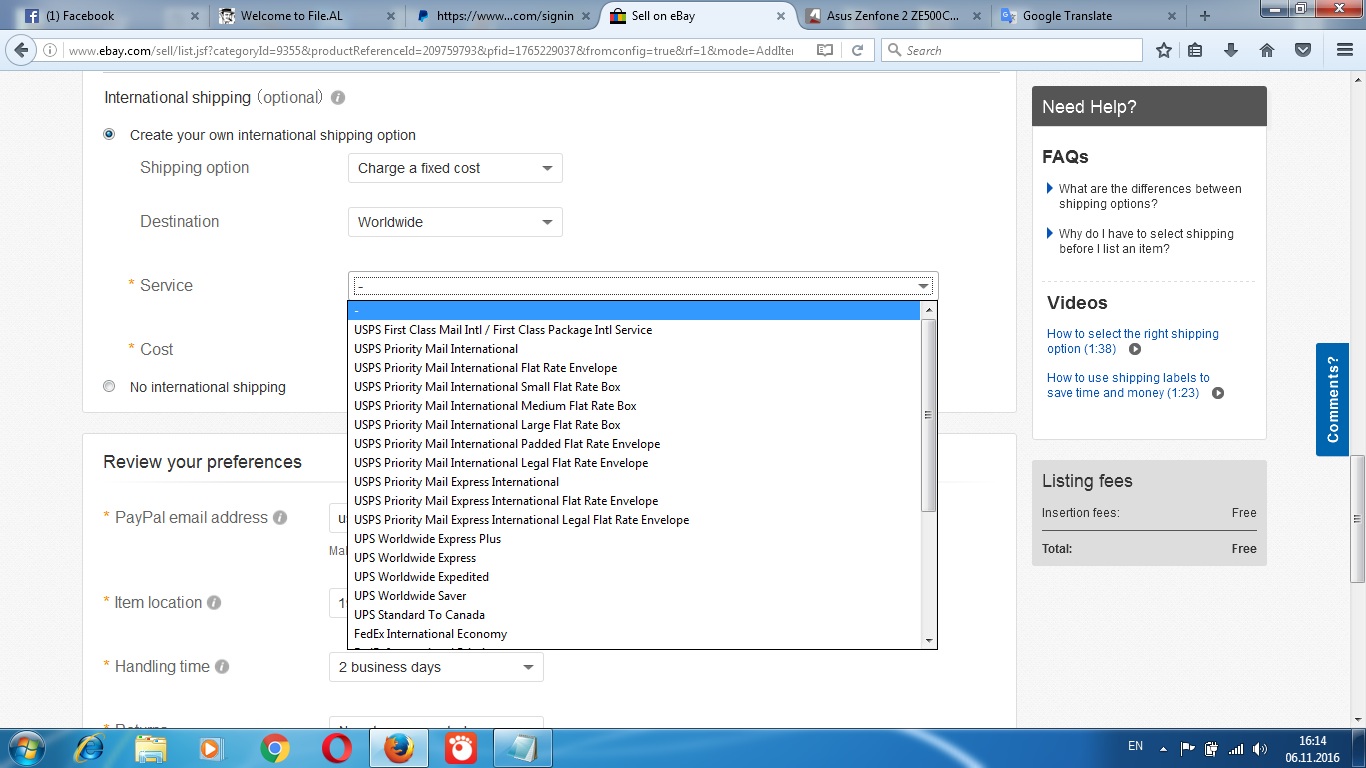Viewport: 1366px width, 768px height.
Task: Click Firefox icon in taskbar
Action: click(x=399, y=748)
